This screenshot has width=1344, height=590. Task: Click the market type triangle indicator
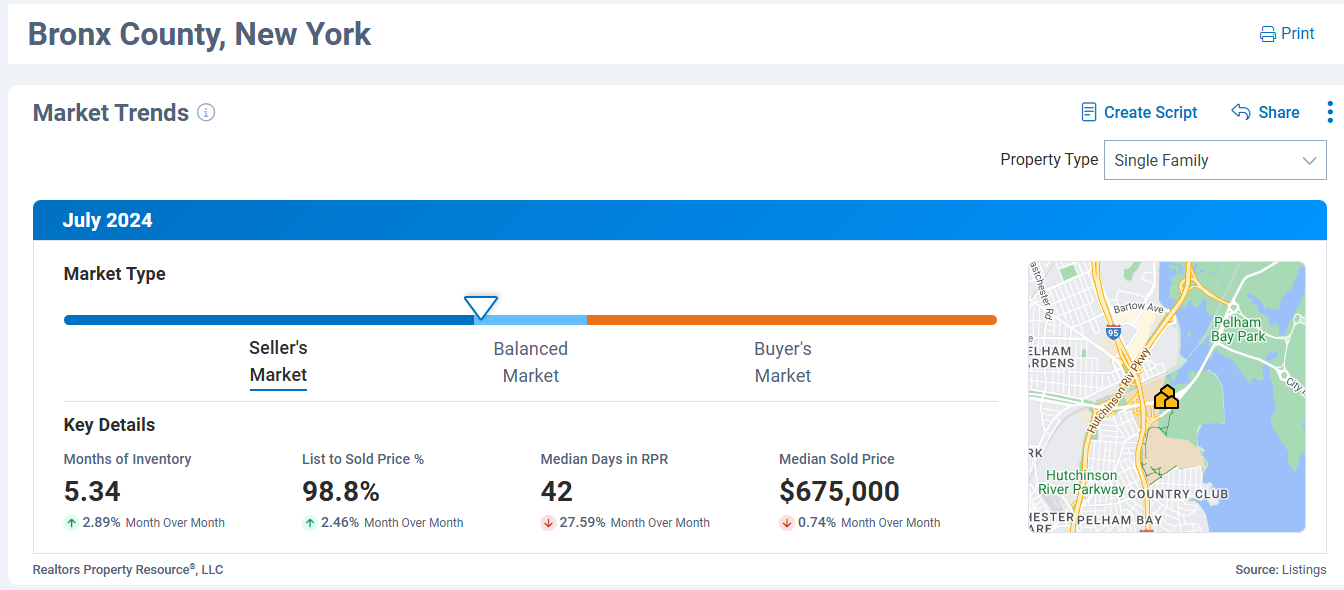[481, 306]
